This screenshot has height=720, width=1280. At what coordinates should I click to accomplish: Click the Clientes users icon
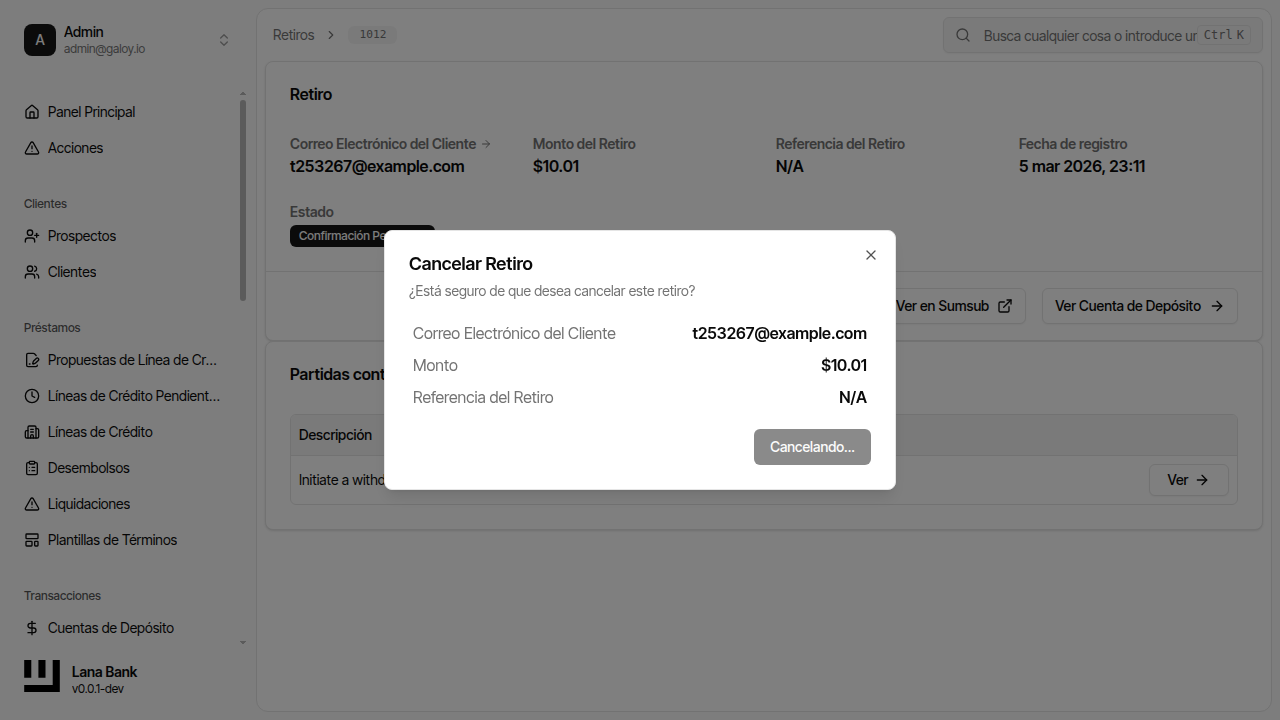click(32, 271)
